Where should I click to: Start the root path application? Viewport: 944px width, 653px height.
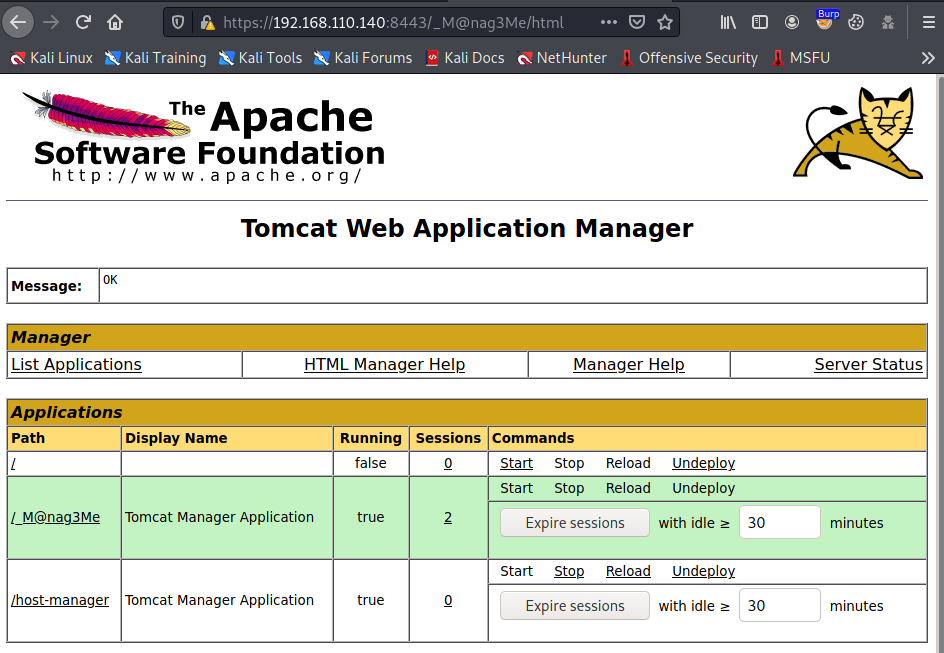coord(516,464)
